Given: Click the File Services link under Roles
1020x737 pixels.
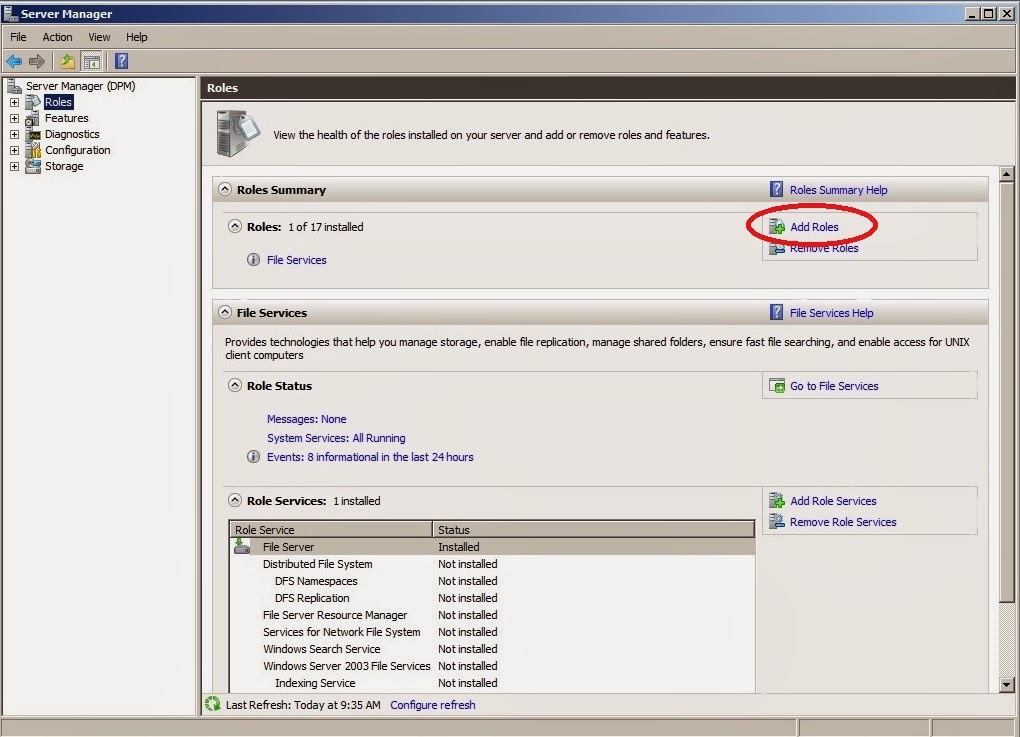Looking at the screenshot, I should (297, 260).
